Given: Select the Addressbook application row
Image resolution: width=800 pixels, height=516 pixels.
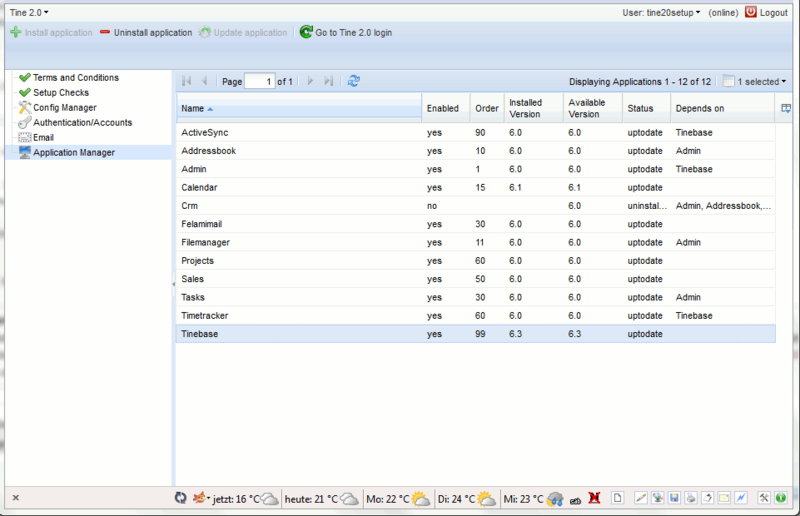Looking at the screenshot, I should 476,151.
